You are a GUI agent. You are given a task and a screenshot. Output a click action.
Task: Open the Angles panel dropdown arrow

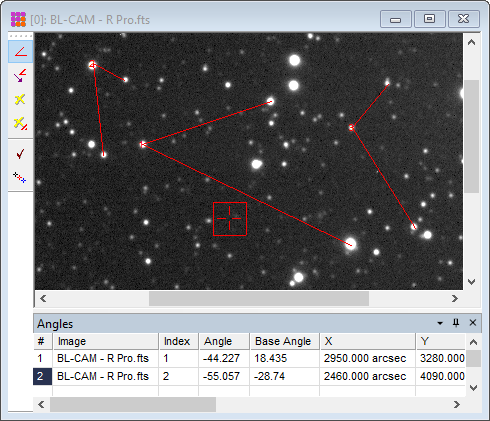(440, 323)
